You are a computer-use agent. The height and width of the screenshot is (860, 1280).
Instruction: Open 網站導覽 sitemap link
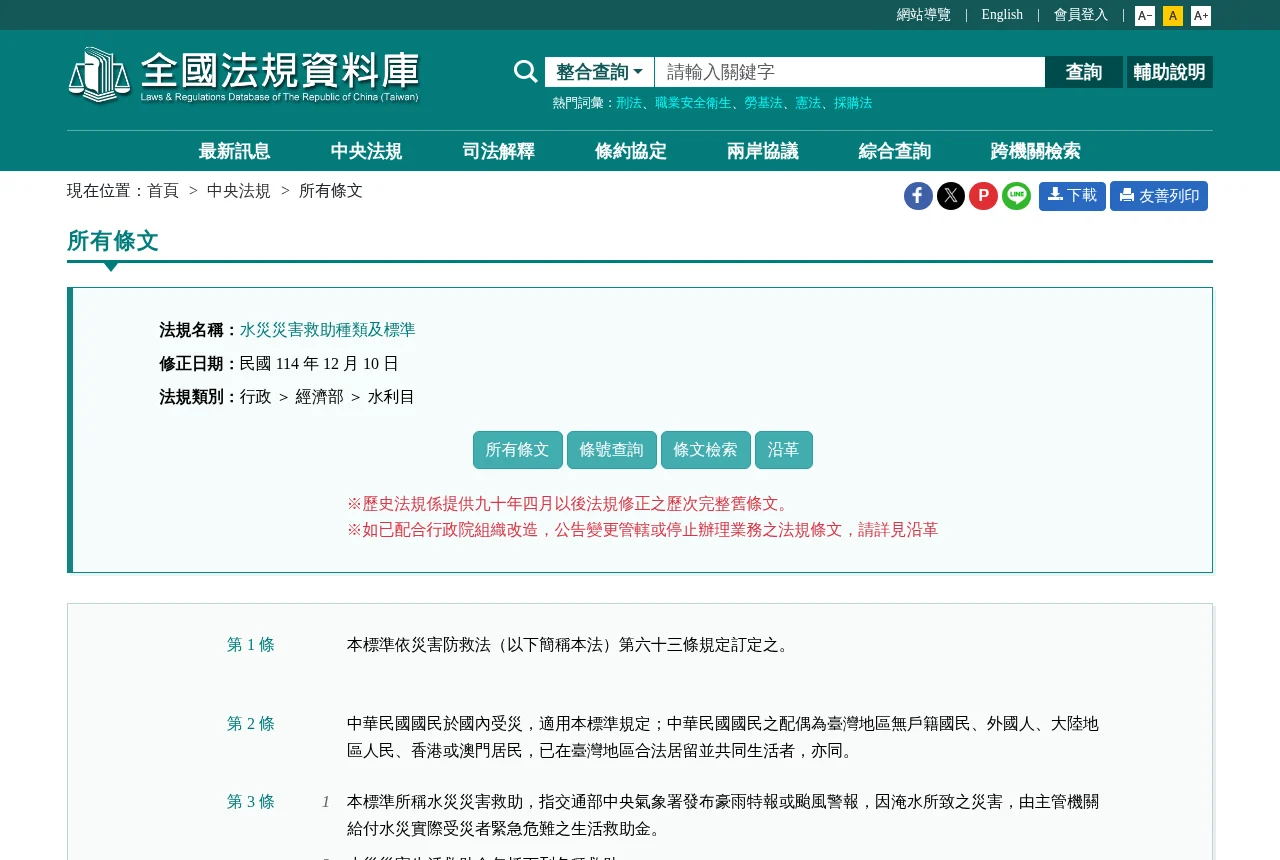click(924, 15)
